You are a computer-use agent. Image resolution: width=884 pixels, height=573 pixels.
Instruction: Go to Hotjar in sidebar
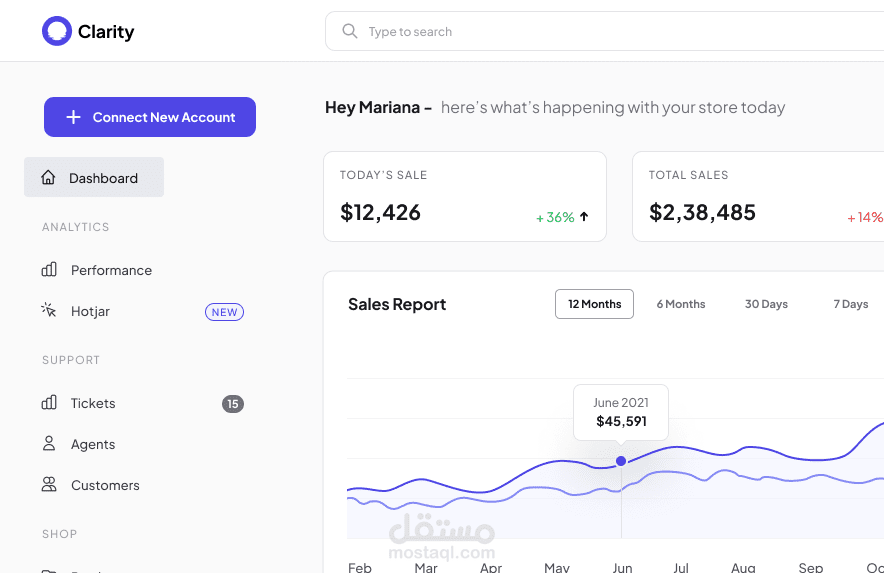point(90,311)
